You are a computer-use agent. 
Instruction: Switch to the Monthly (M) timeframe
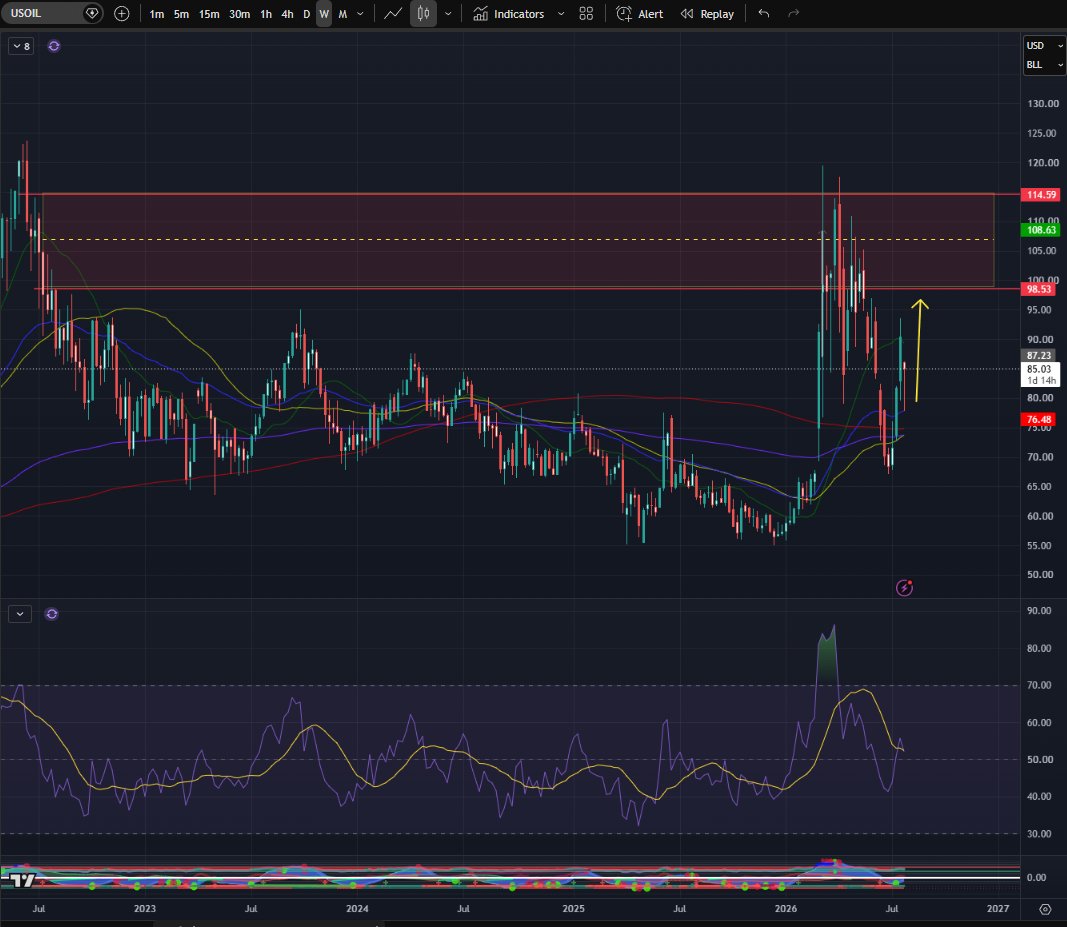(x=342, y=14)
